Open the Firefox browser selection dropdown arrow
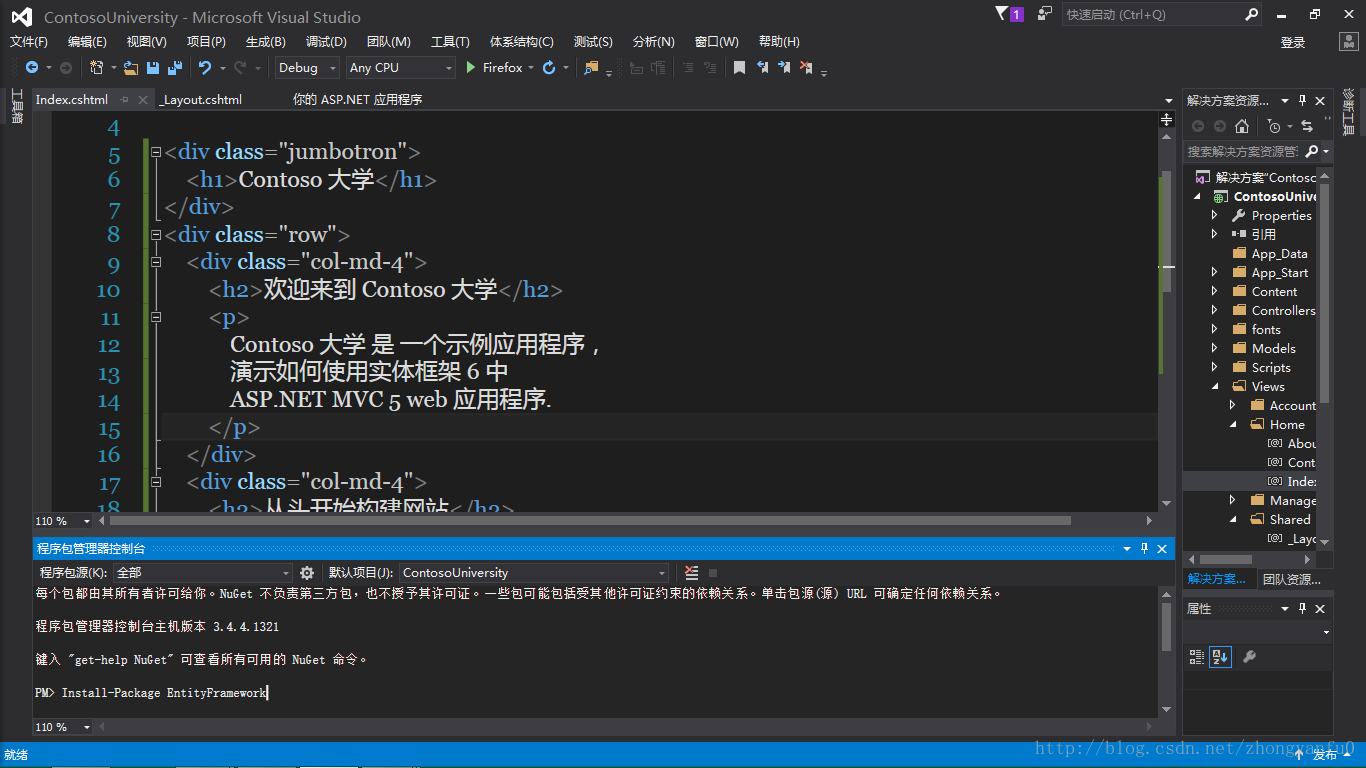 pyautogui.click(x=531, y=68)
